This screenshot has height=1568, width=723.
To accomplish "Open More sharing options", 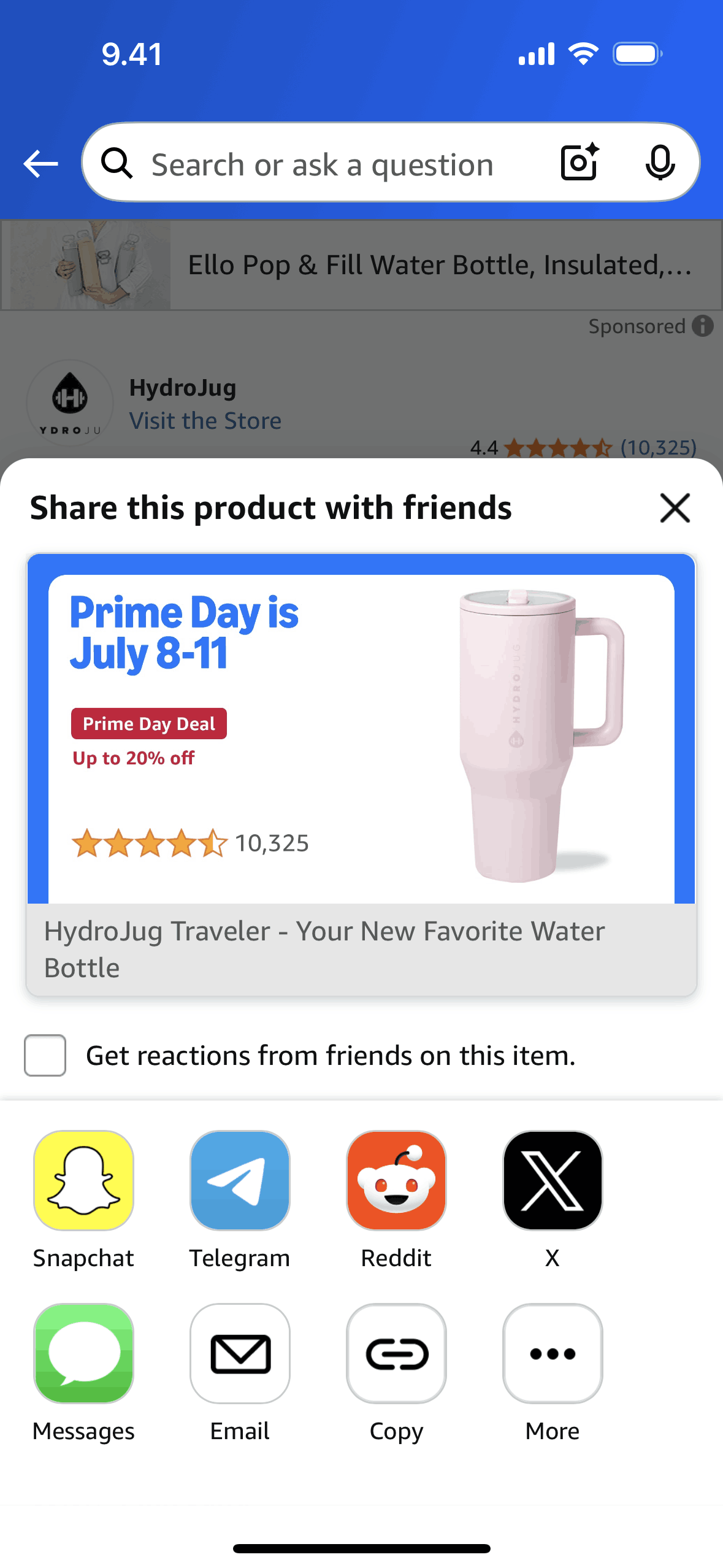I will [x=553, y=1353].
